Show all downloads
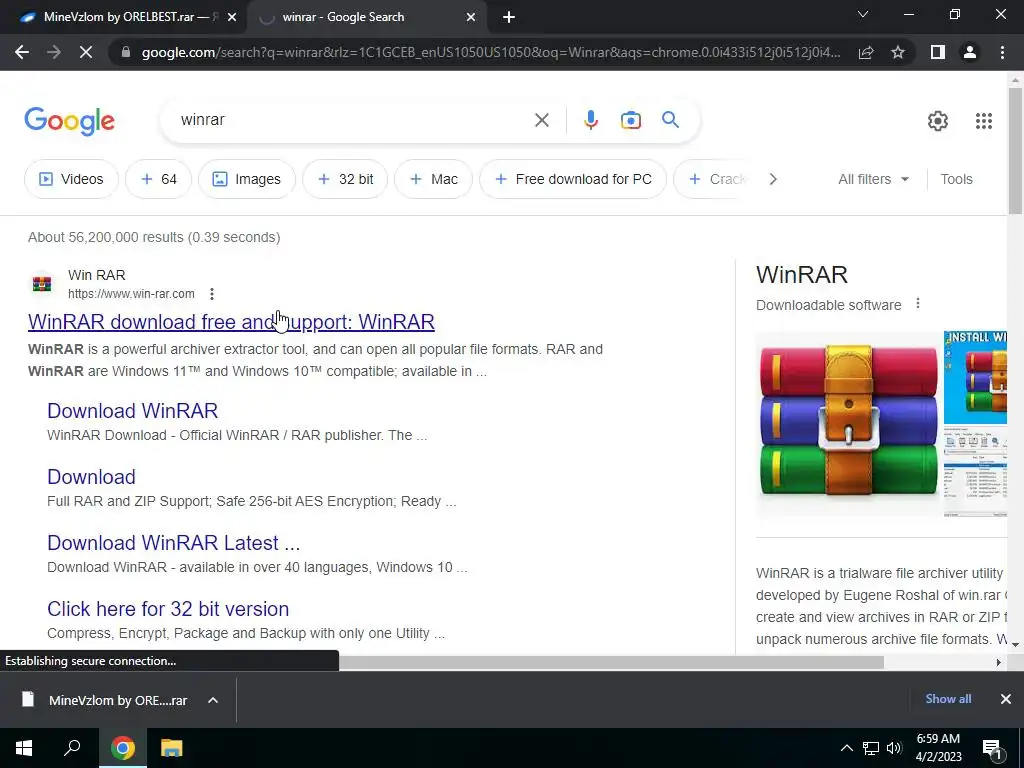This screenshot has width=1024, height=768. coord(948,699)
